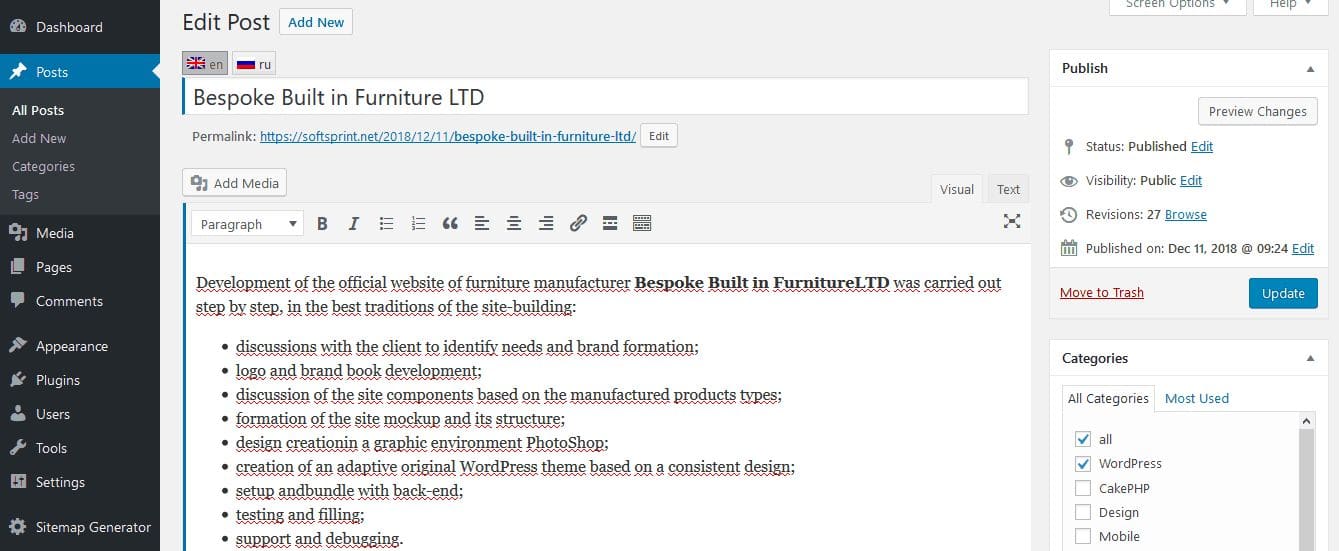Click Add New button beside Edit Post
This screenshot has height=551, width=1339.
click(x=316, y=22)
